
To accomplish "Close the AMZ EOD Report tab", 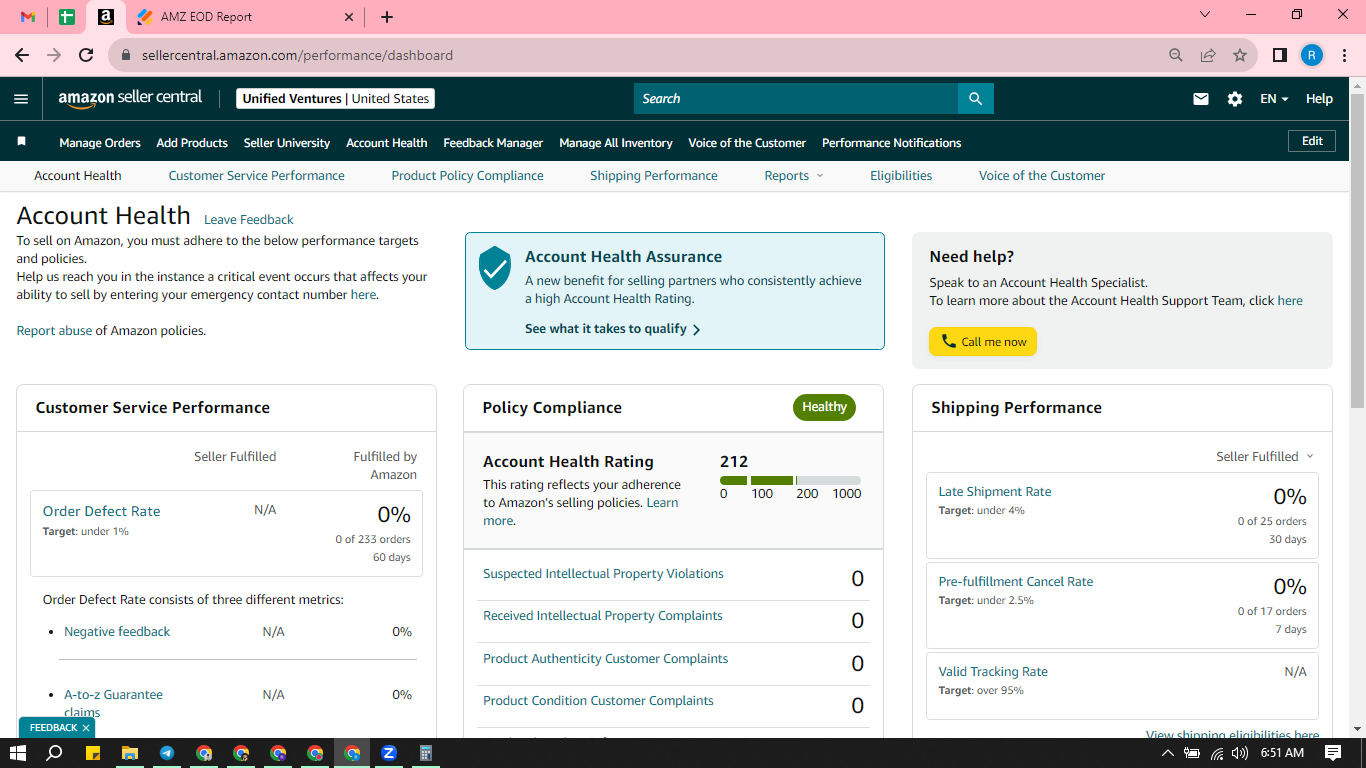I will [349, 17].
